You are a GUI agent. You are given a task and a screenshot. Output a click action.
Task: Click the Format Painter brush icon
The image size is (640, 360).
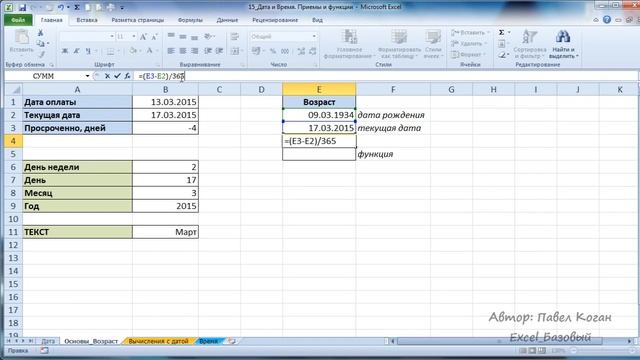41,53
